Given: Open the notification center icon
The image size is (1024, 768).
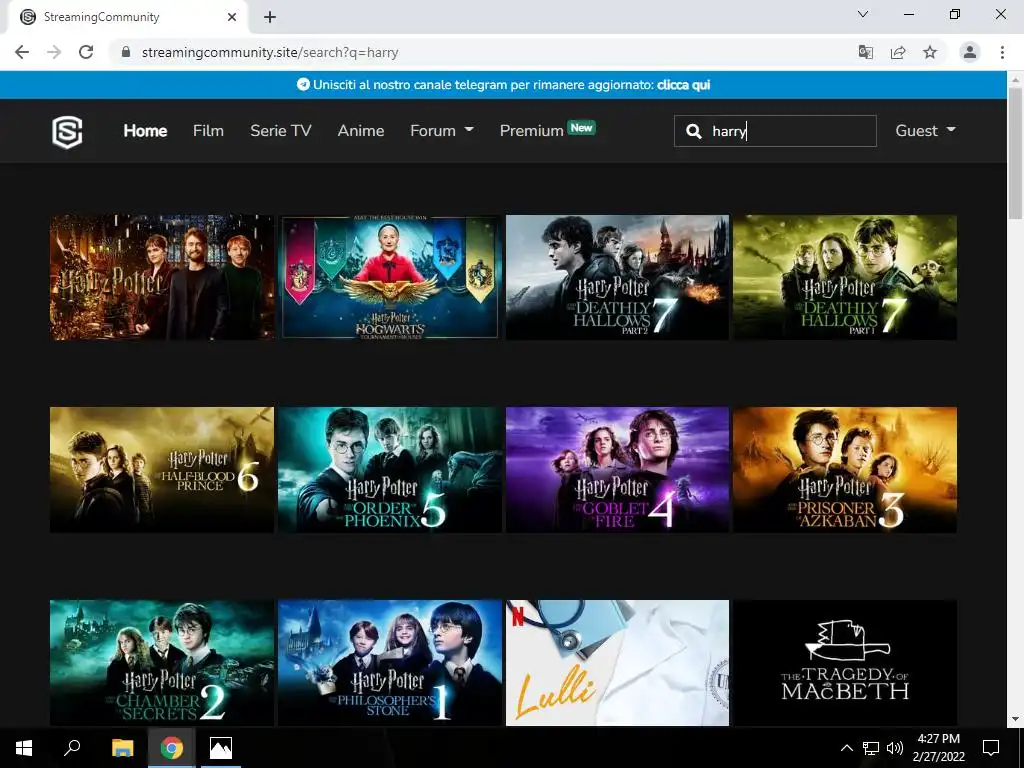Looking at the screenshot, I should (x=991, y=748).
